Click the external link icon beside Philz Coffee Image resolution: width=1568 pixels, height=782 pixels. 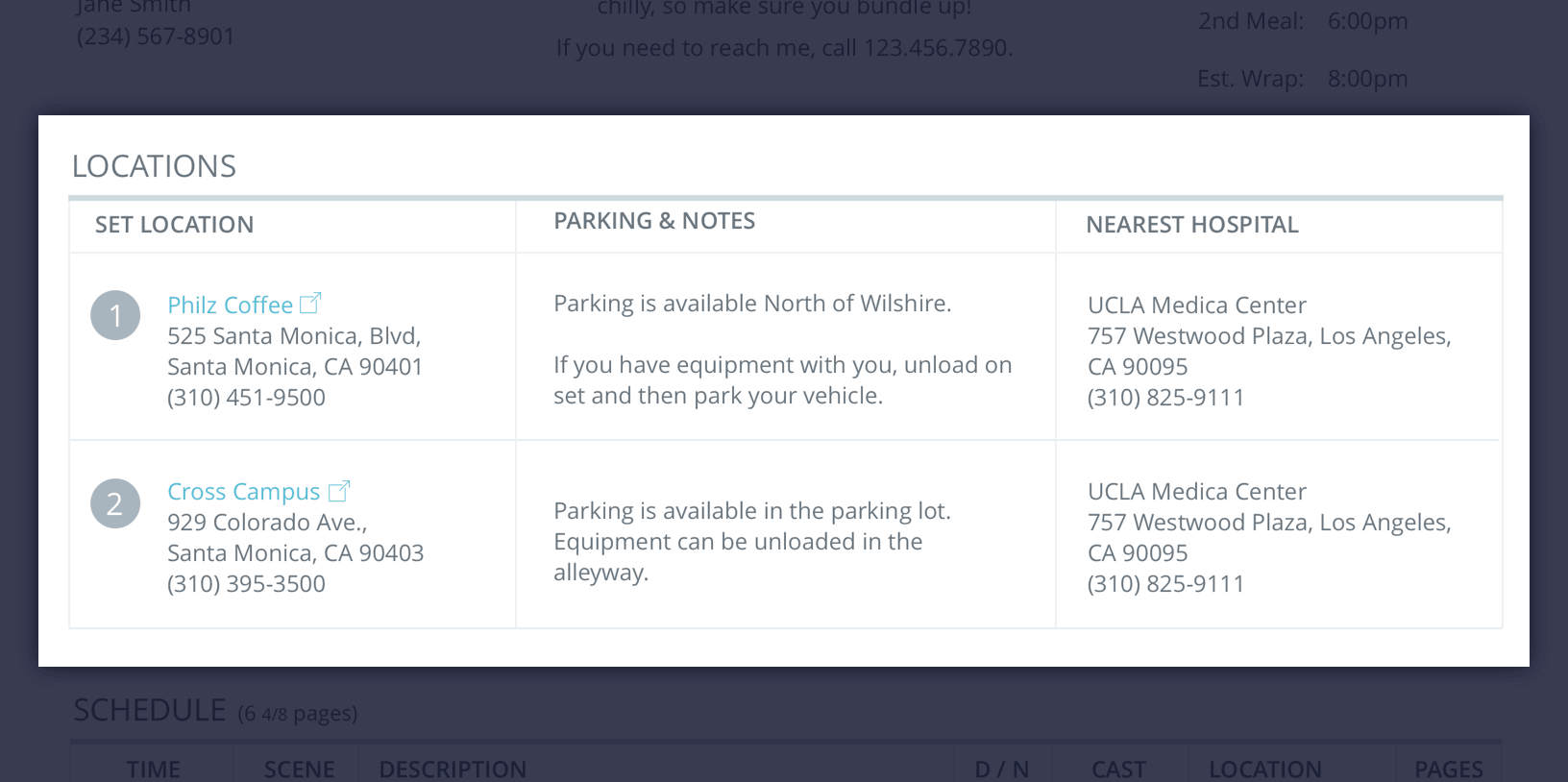click(310, 304)
